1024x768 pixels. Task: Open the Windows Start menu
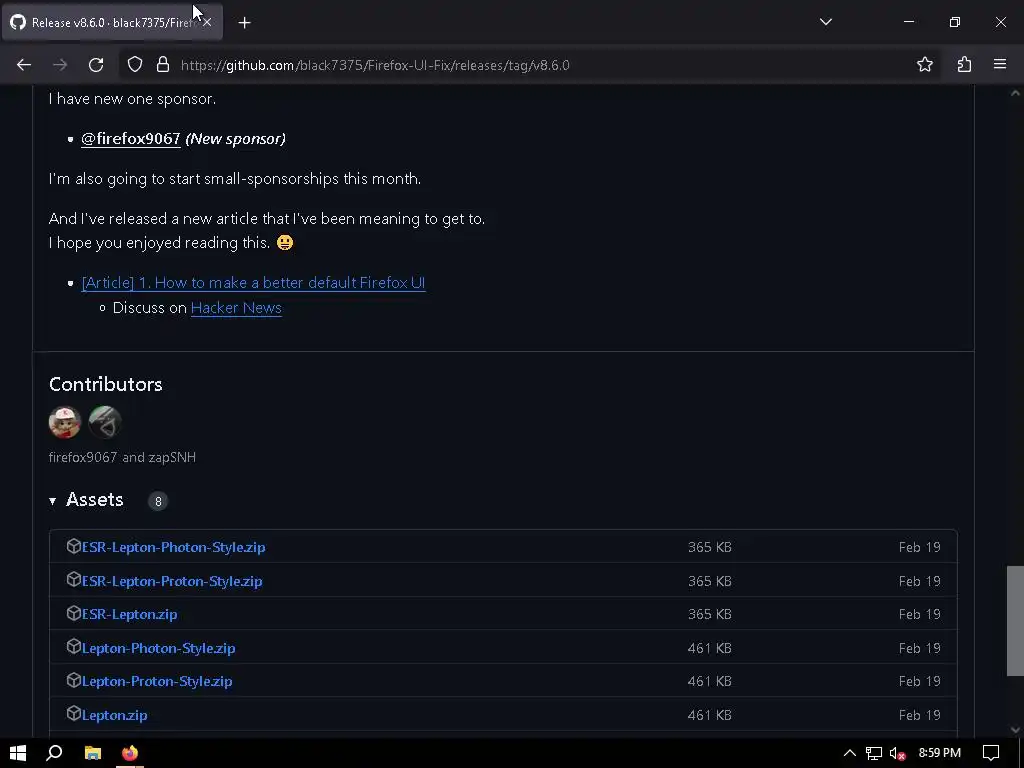18,753
